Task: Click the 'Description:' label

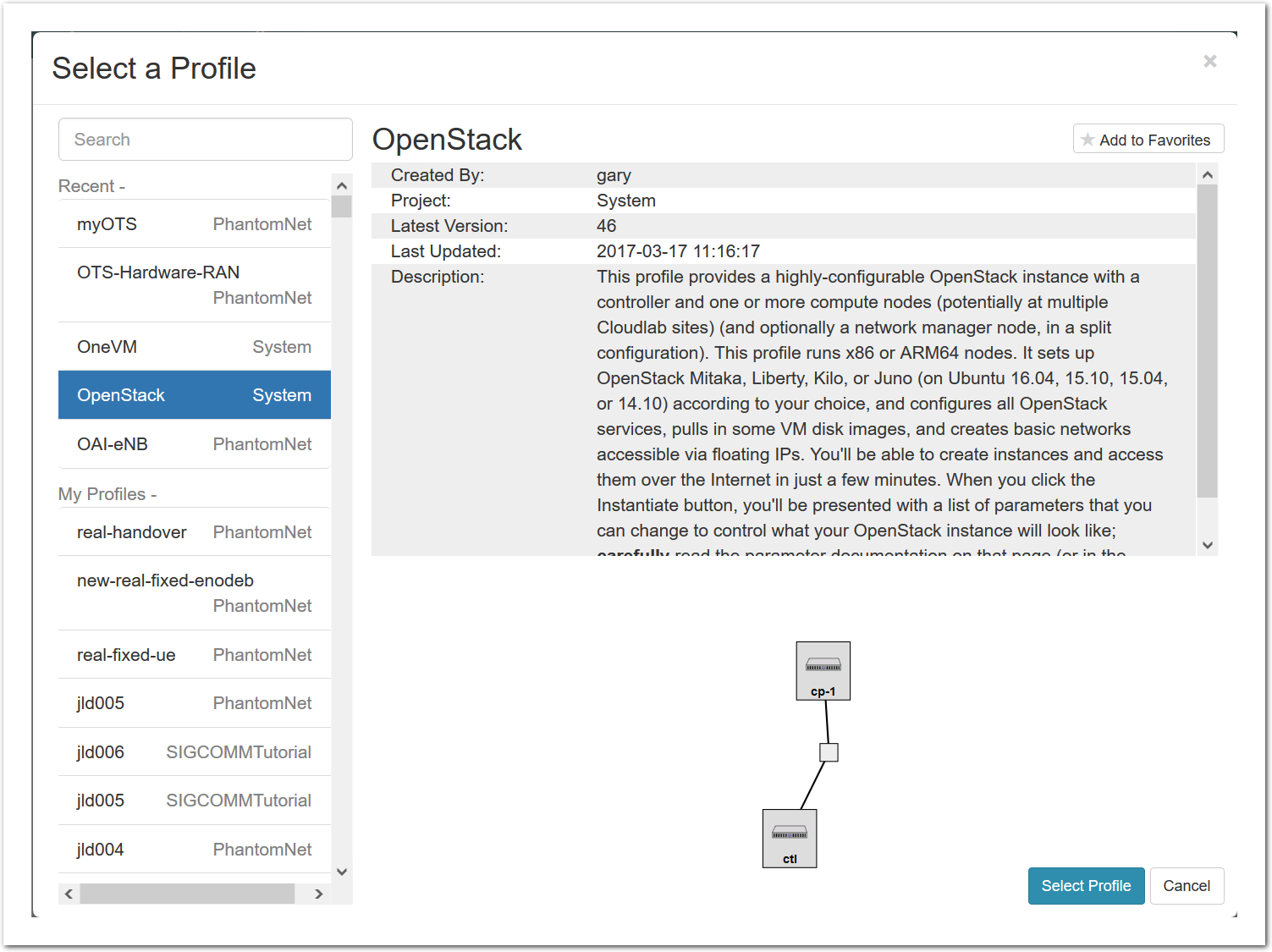Action: click(x=438, y=277)
